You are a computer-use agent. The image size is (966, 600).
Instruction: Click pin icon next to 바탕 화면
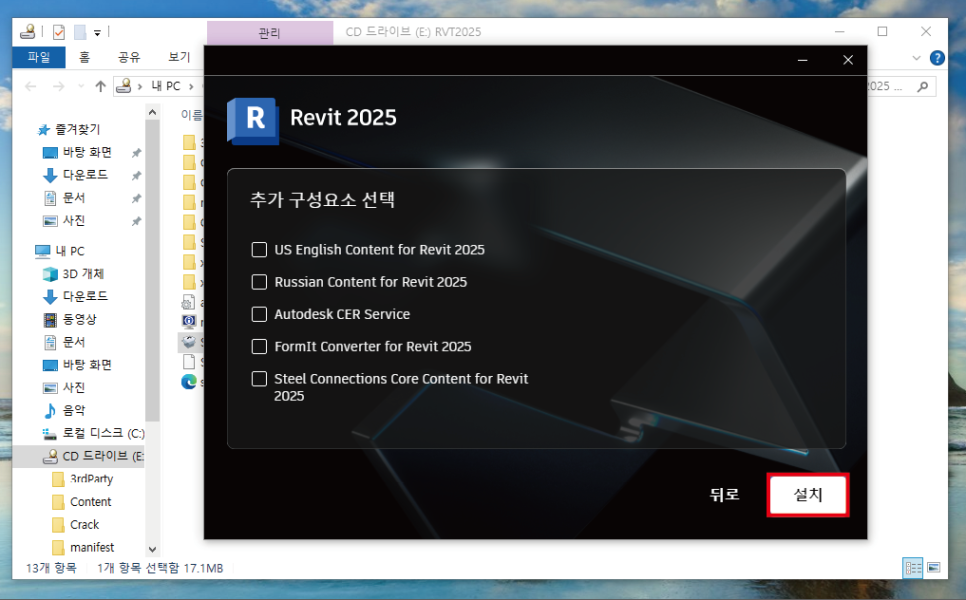pos(137,153)
